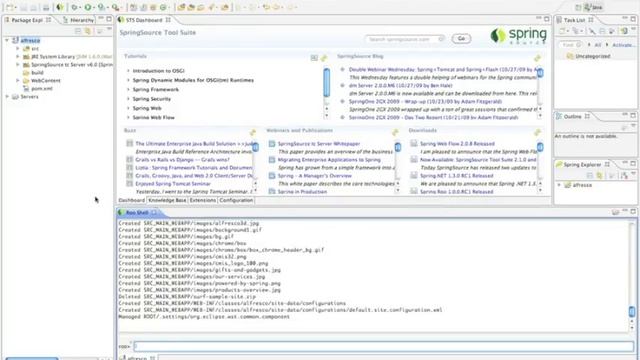Click the Go search button

click(x=461, y=38)
